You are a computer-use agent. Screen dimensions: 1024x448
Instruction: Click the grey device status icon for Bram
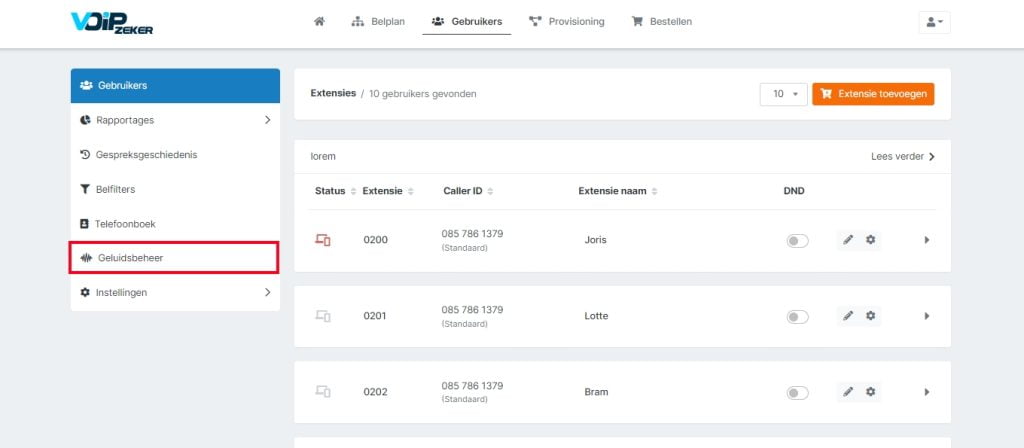coord(323,392)
